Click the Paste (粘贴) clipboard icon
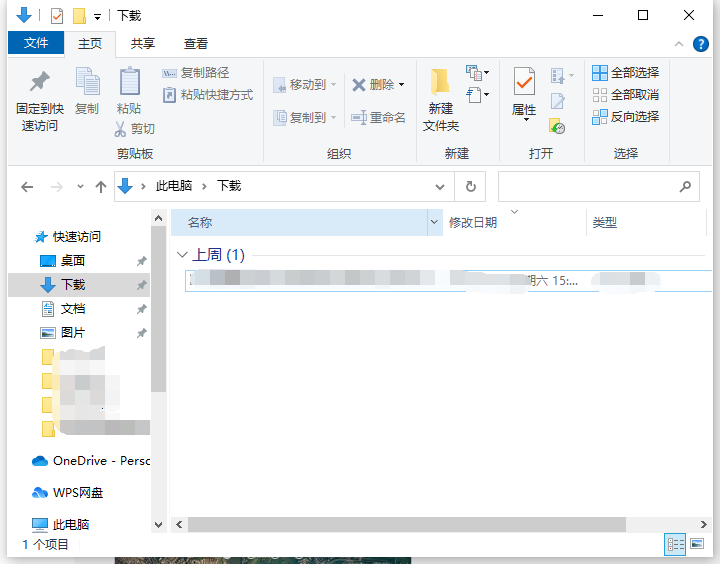720x564 pixels. [x=129, y=82]
